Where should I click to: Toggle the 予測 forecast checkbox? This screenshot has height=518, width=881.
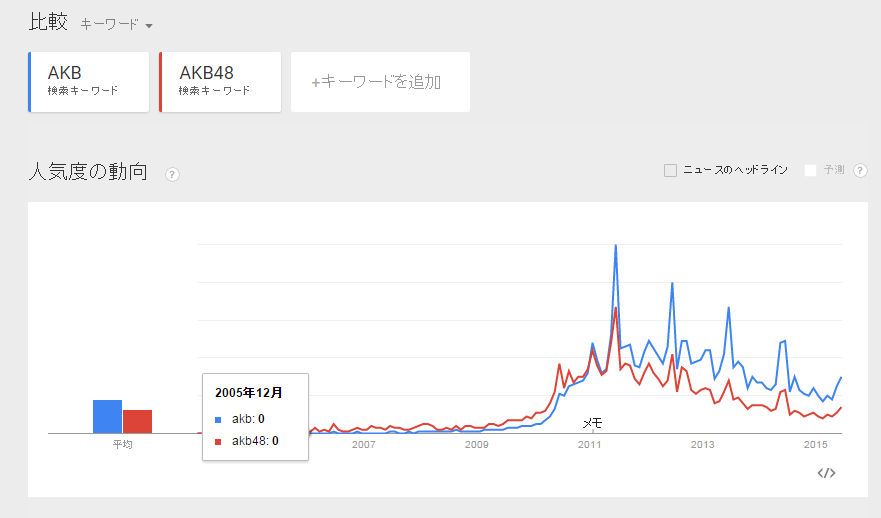coord(811,170)
